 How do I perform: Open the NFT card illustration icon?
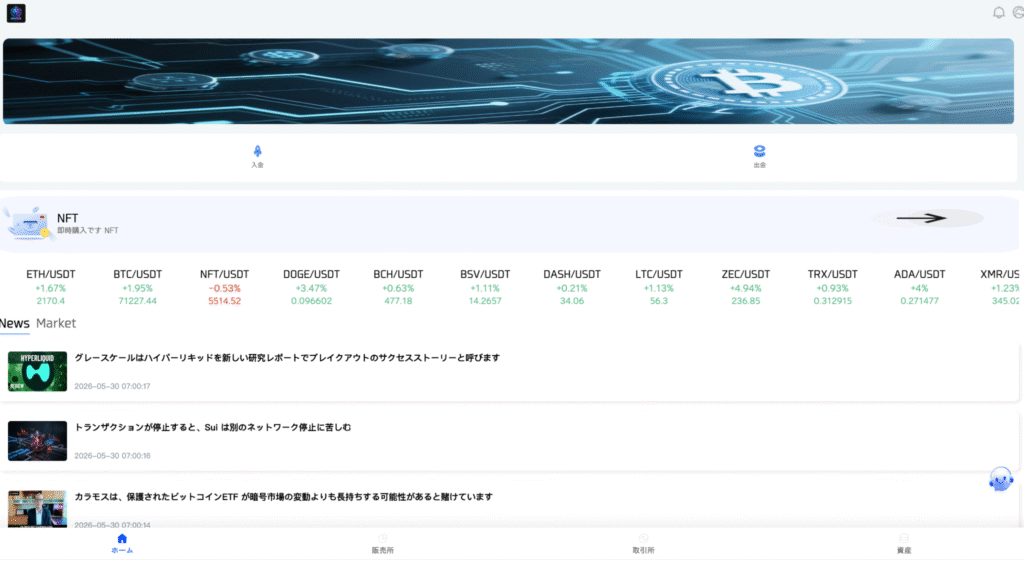click(27, 224)
